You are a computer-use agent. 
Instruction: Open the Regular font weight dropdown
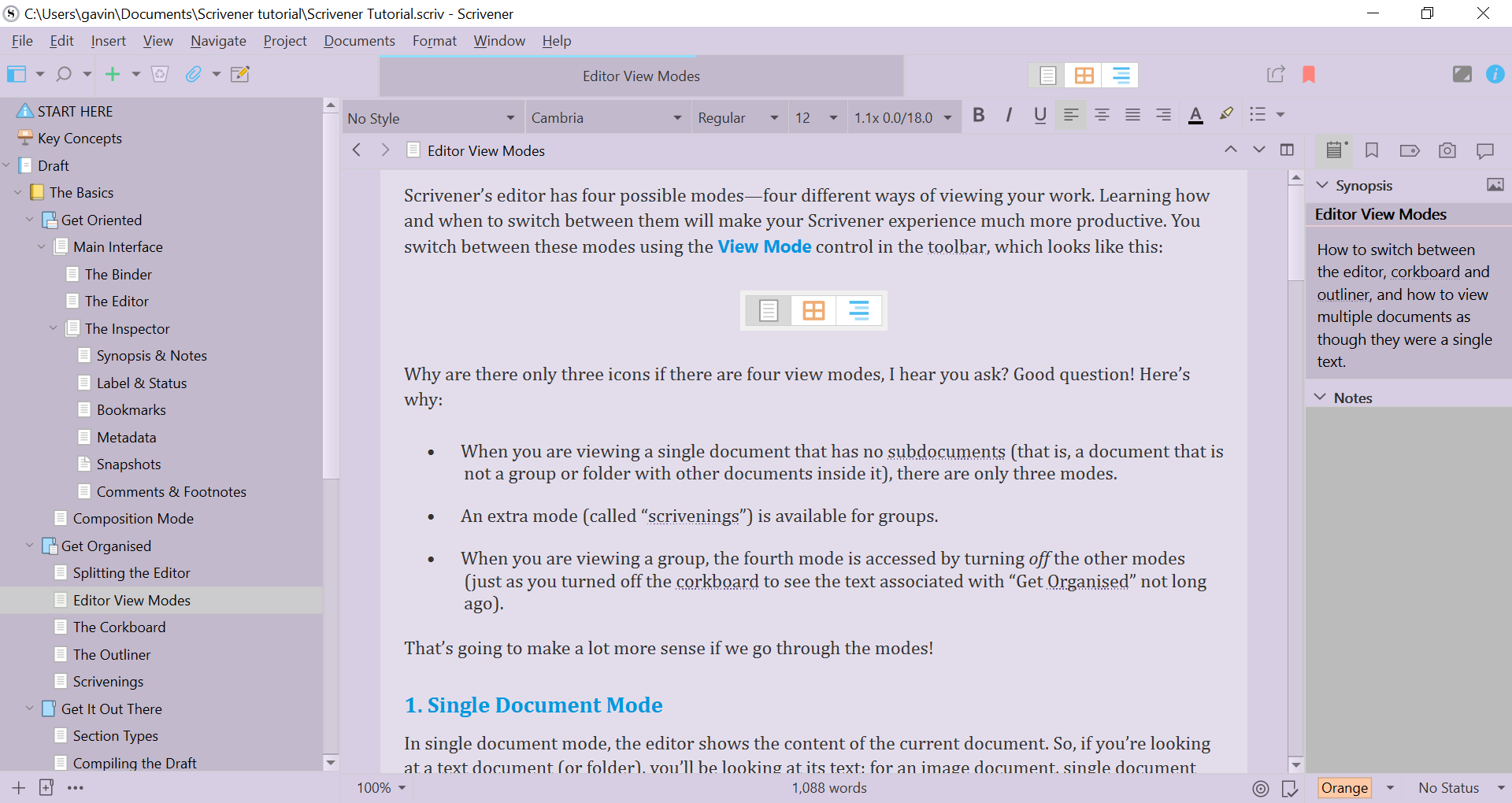738,117
